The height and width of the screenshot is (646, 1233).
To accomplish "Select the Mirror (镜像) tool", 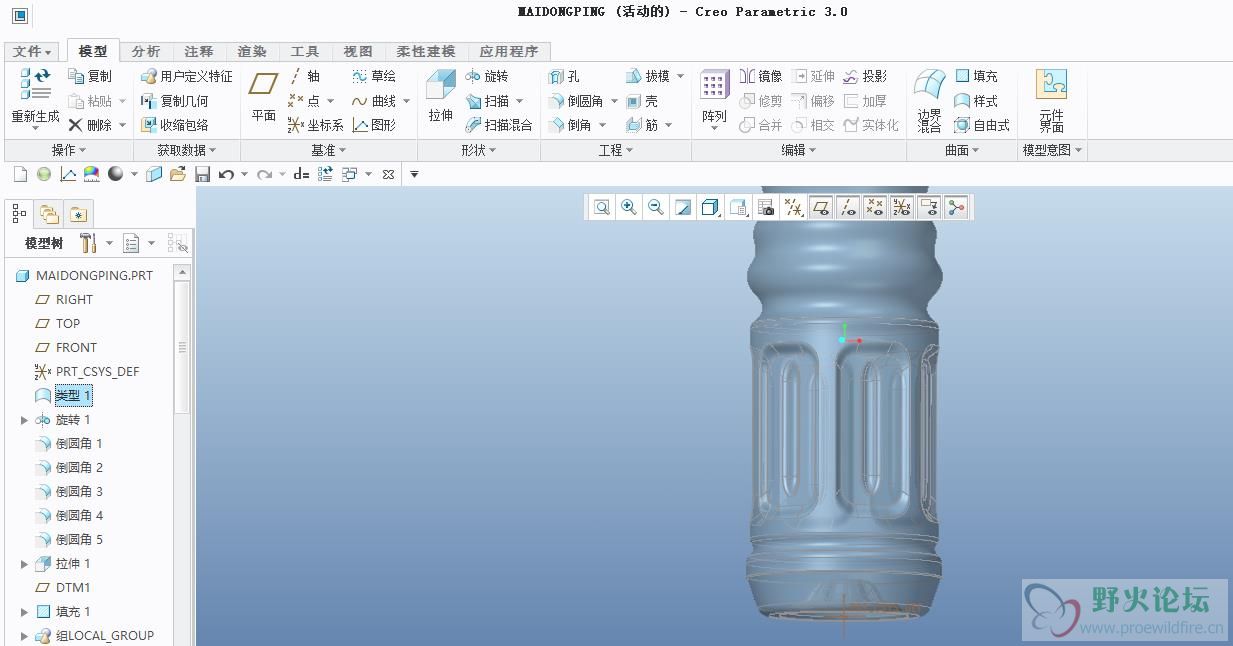I will 761,76.
